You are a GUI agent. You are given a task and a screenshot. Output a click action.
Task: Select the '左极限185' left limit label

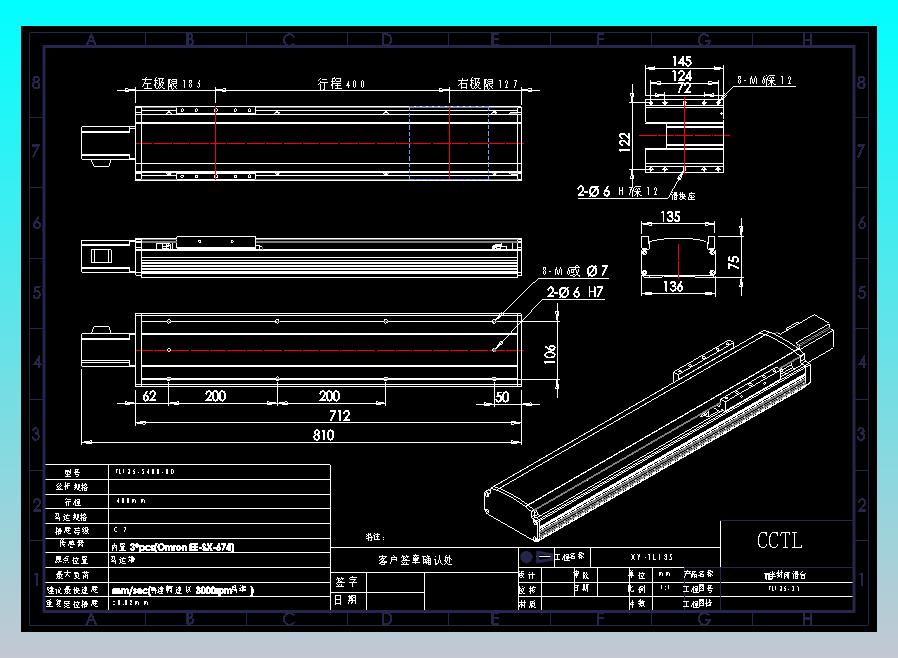[x=171, y=84]
